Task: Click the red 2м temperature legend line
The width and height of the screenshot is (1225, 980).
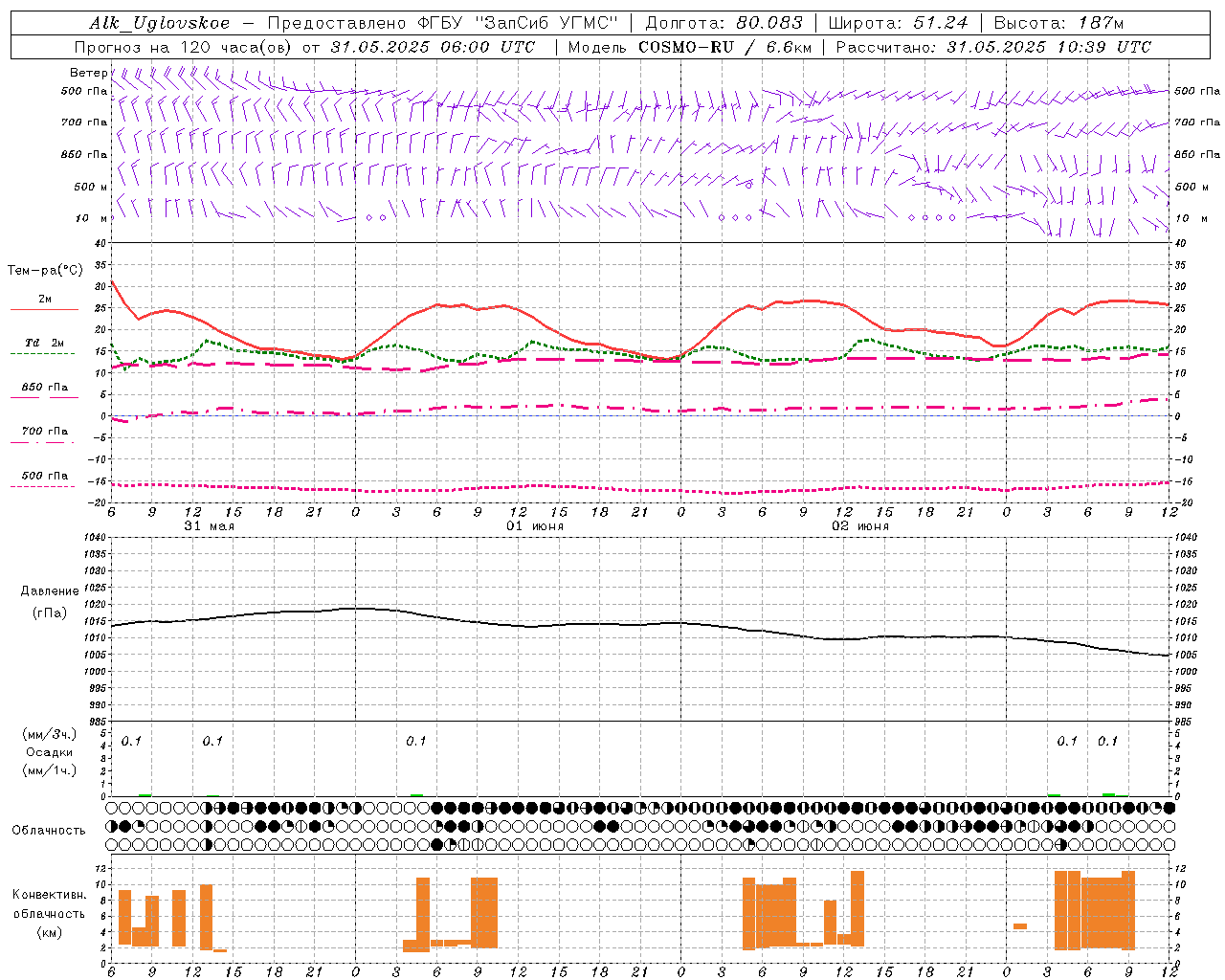Action: [44, 310]
